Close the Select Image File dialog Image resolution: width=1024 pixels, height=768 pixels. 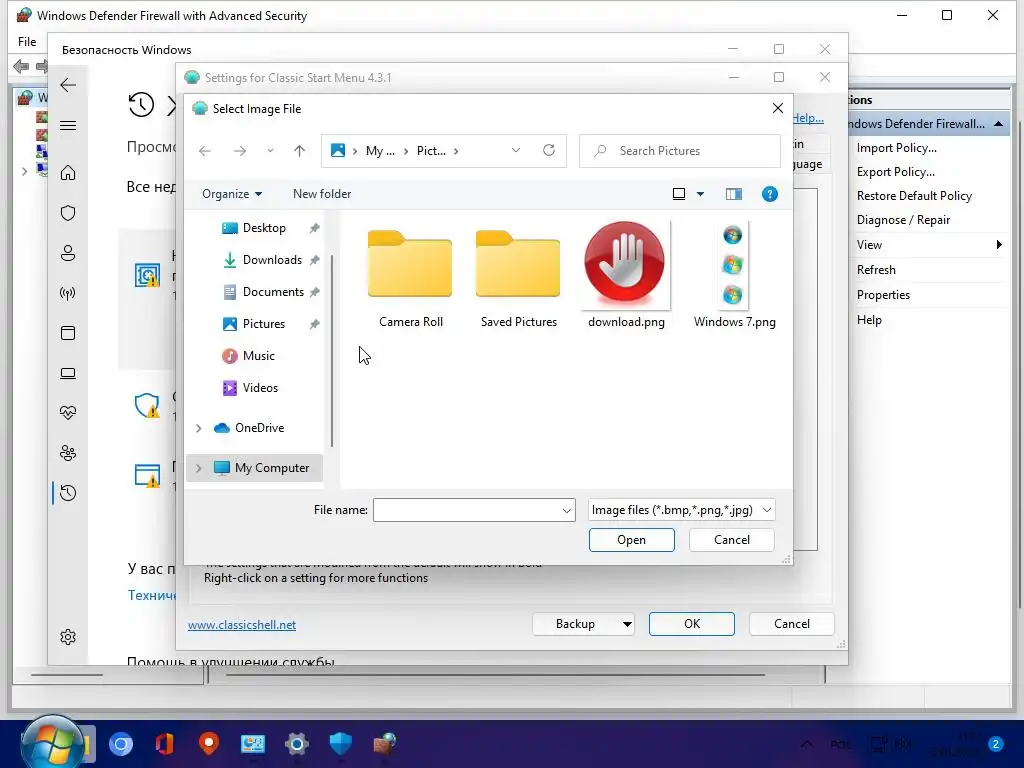777,108
